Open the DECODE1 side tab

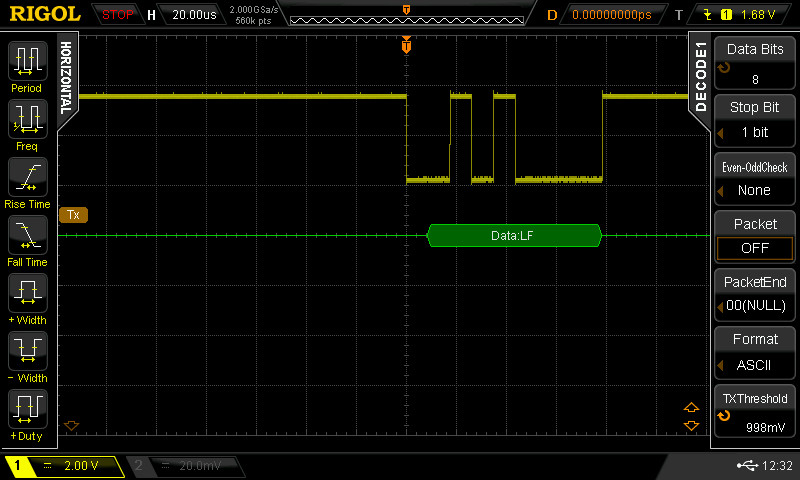click(700, 76)
